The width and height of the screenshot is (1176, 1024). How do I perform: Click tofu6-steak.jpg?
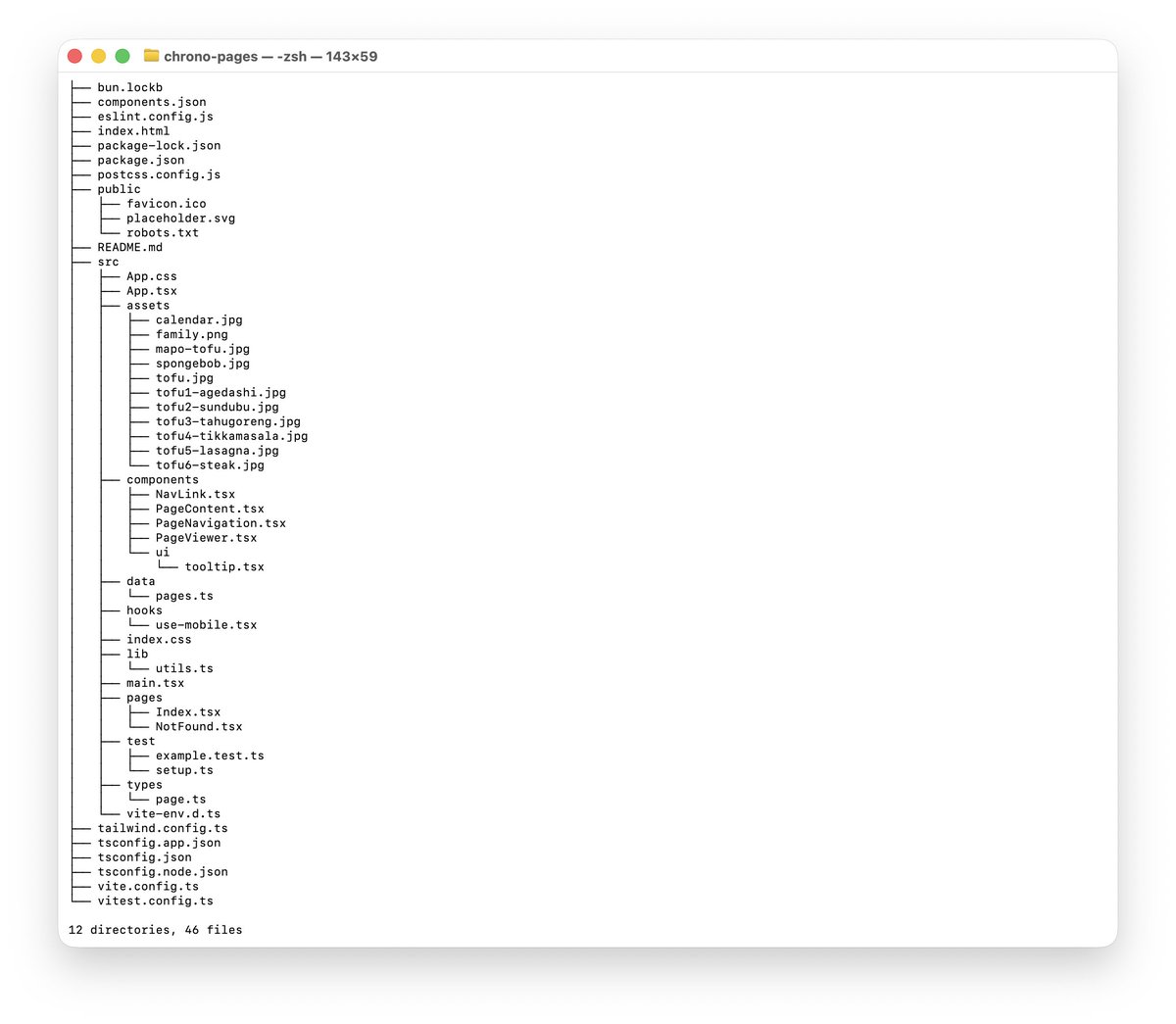210,465
